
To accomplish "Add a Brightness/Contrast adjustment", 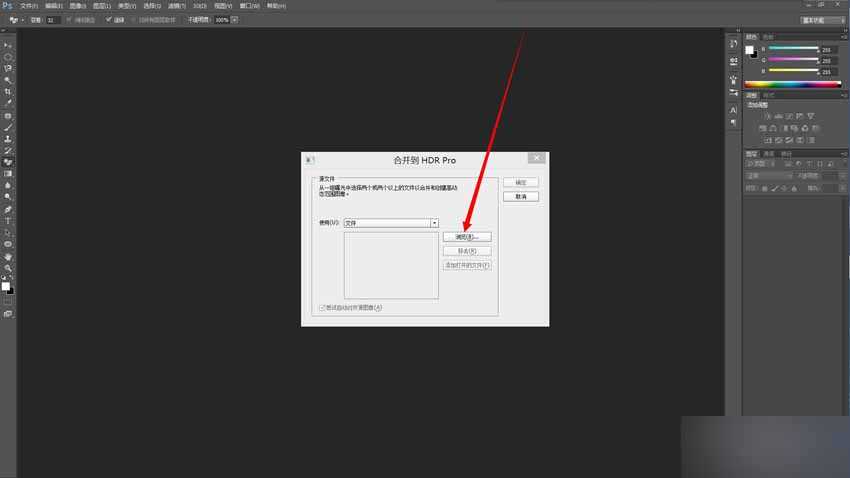I will 767,117.
